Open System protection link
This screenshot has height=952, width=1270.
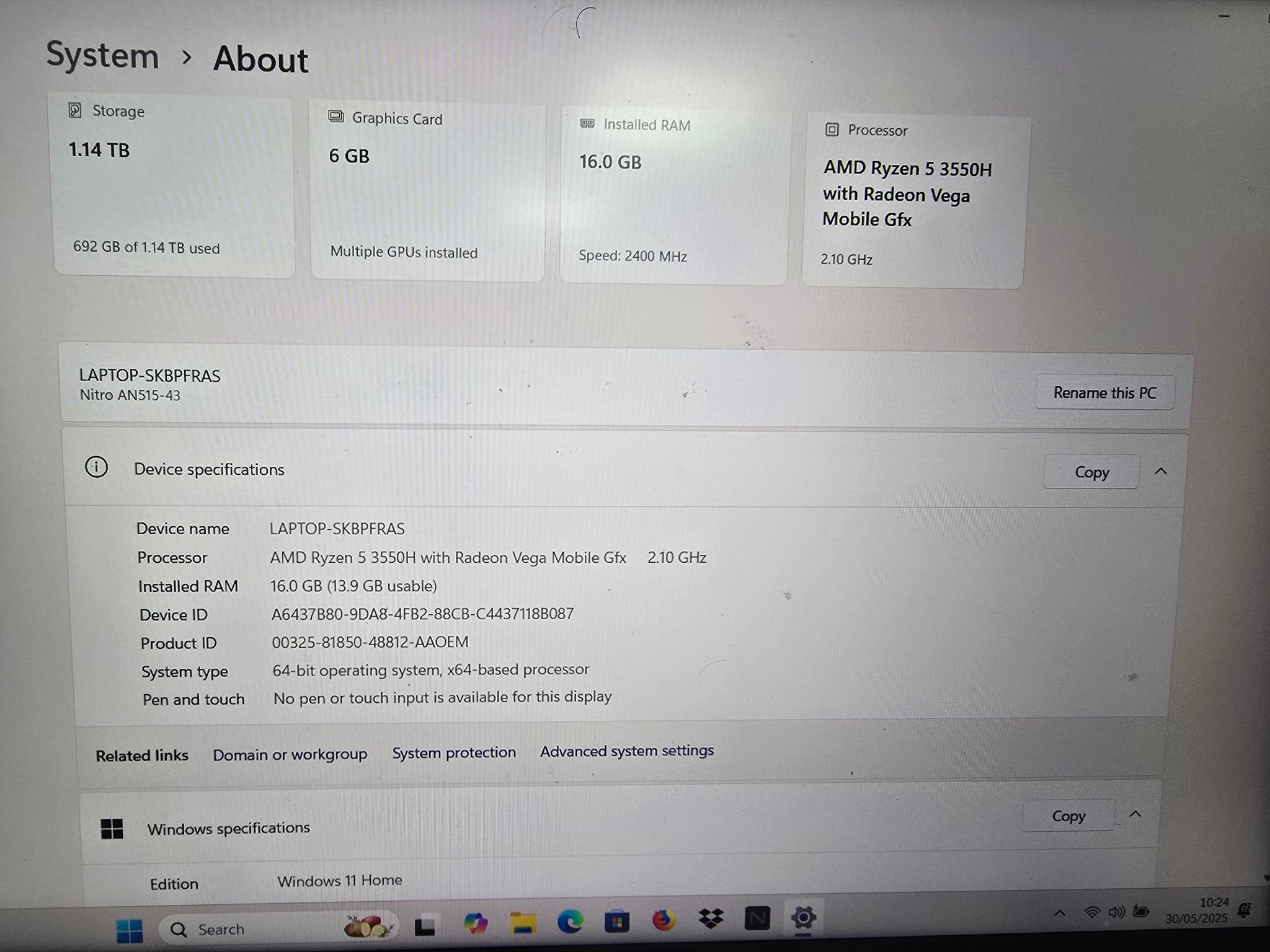coord(454,752)
